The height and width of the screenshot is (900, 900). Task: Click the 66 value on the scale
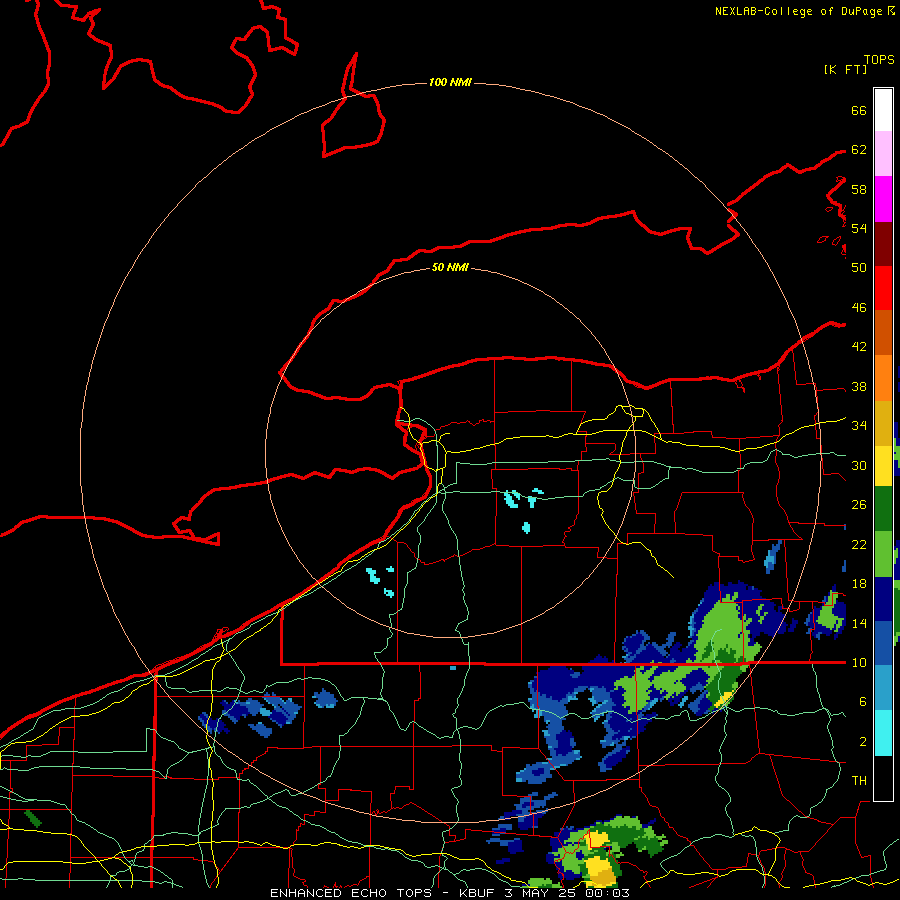tap(859, 110)
